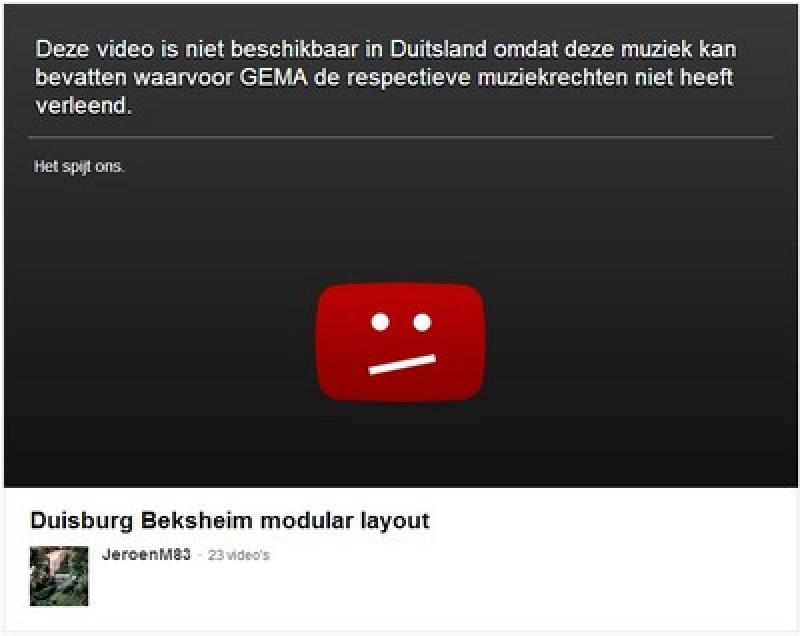
Task: Click the title Duisburg Beksheim modular layout
Action: tap(230, 521)
